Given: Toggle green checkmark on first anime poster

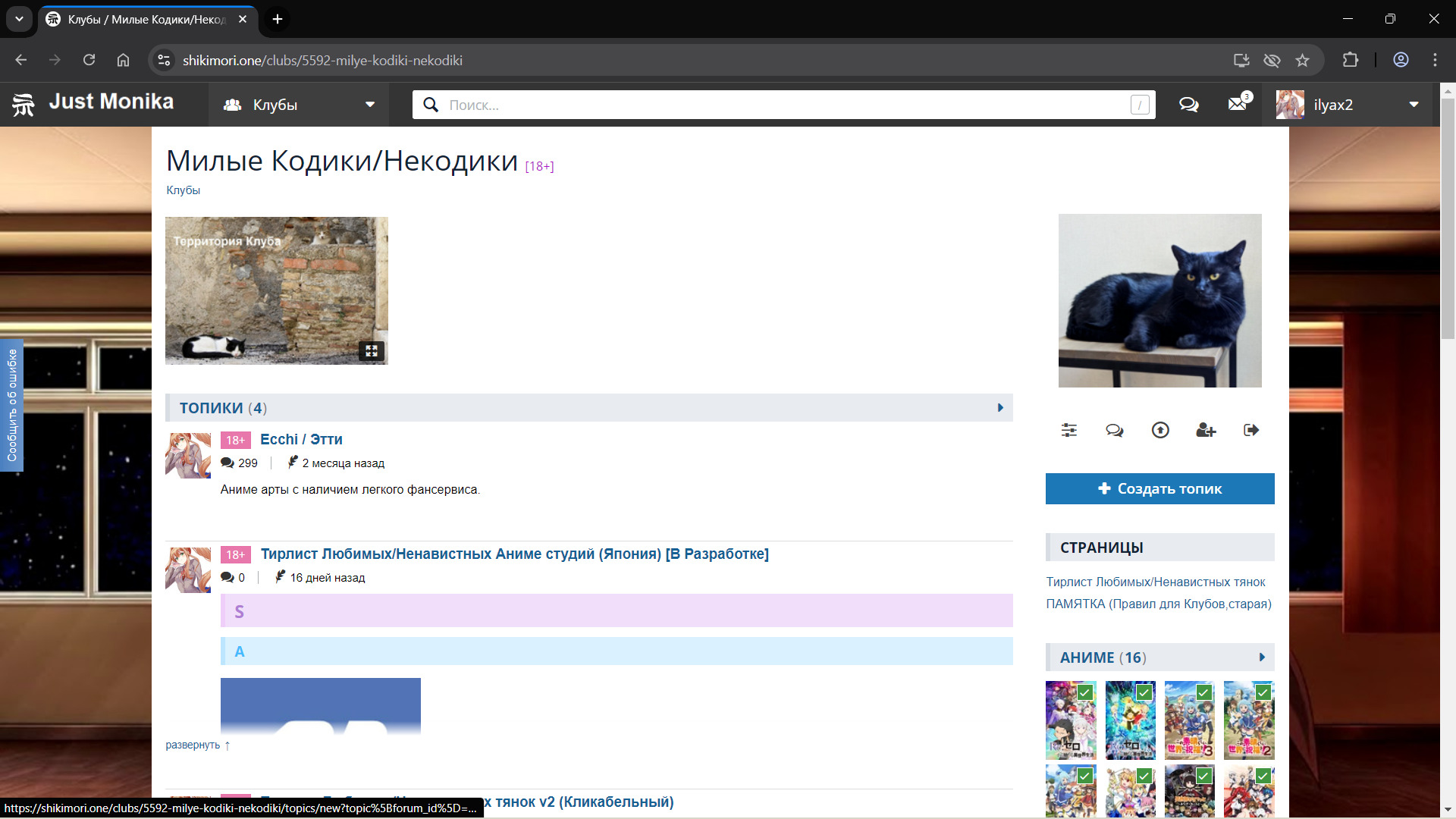Looking at the screenshot, I should click(1085, 692).
